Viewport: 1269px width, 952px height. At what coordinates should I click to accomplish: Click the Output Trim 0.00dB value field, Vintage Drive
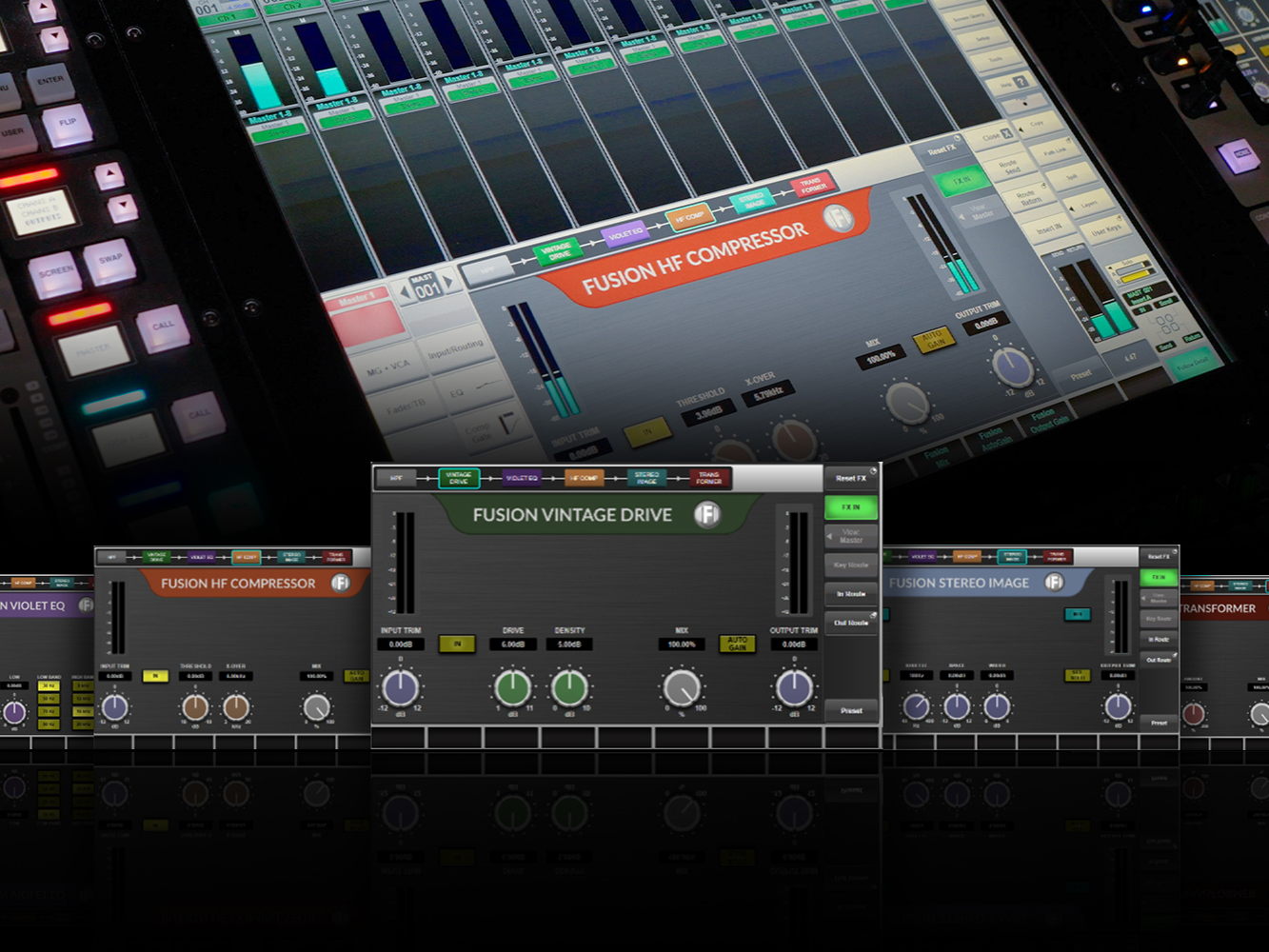tap(794, 645)
